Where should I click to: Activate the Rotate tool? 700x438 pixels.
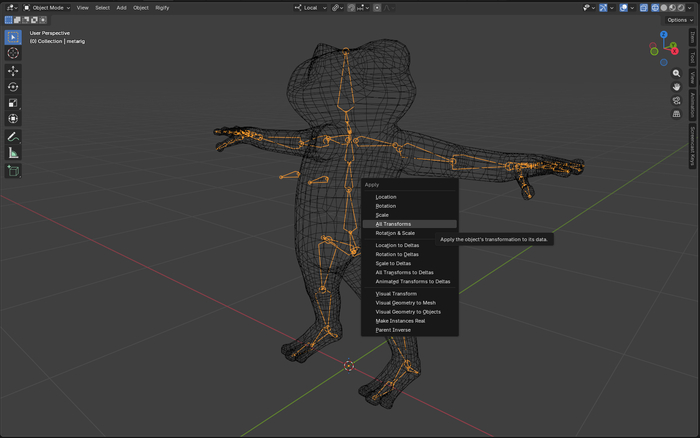(x=13, y=87)
